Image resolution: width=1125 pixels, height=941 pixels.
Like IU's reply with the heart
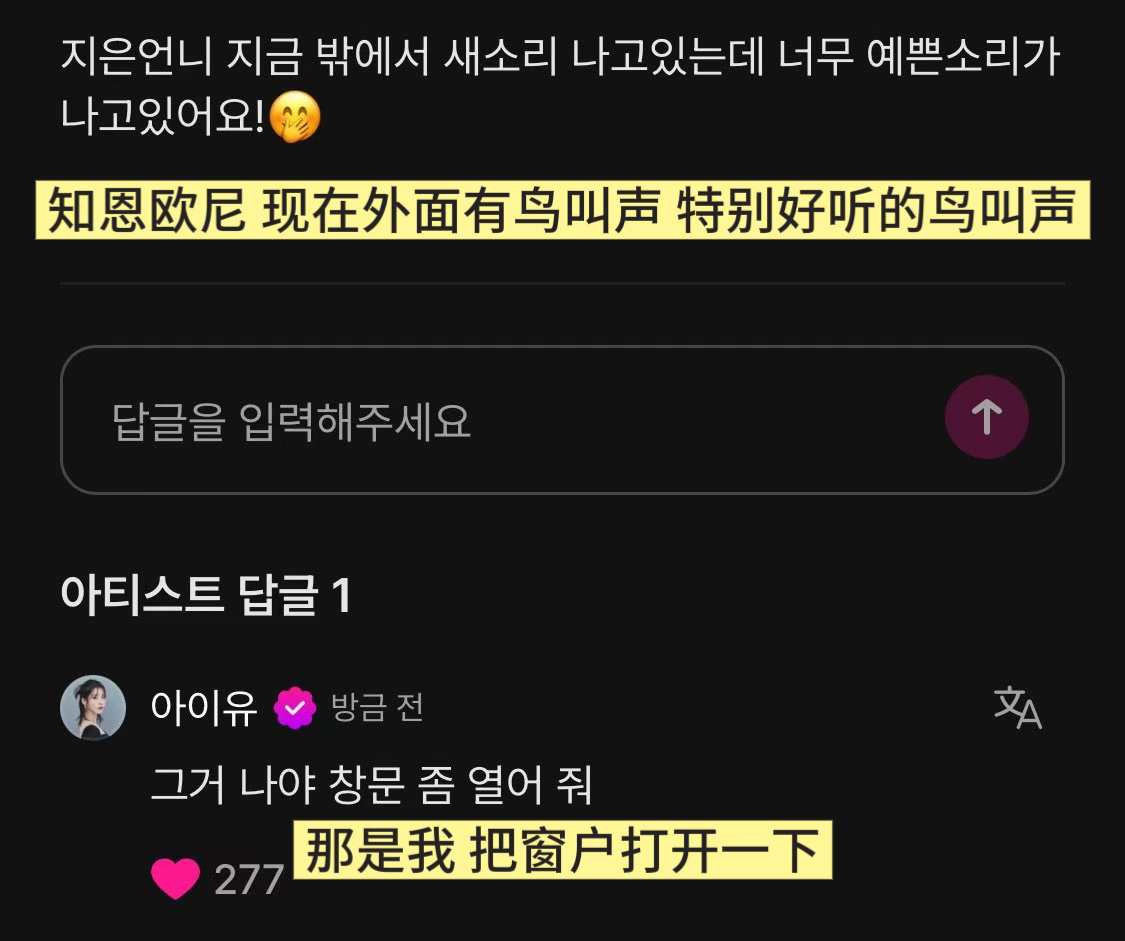coord(175,878)
